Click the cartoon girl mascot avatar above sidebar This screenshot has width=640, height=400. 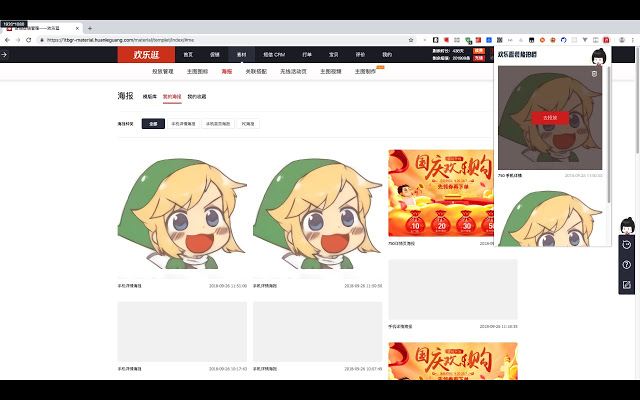tap(627, 225)
